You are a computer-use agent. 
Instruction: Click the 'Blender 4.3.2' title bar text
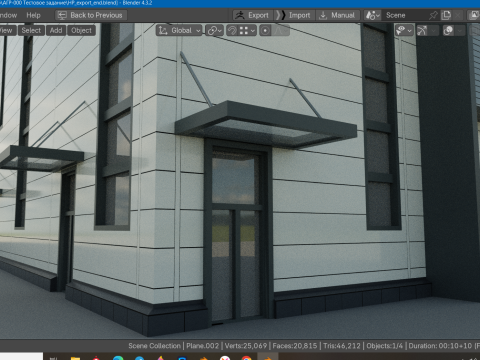coord(137,3)
